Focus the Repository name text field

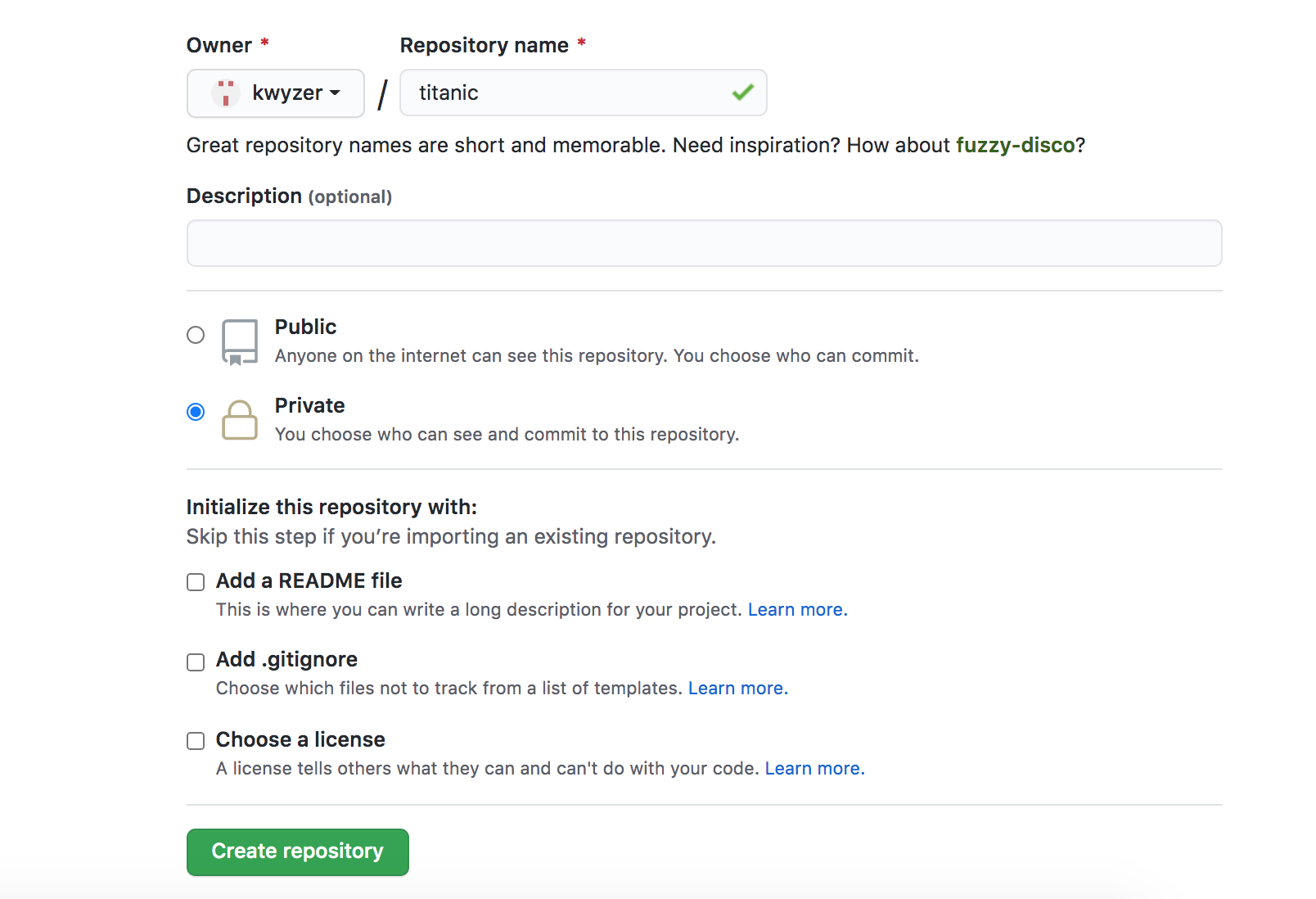coord(565,93)
